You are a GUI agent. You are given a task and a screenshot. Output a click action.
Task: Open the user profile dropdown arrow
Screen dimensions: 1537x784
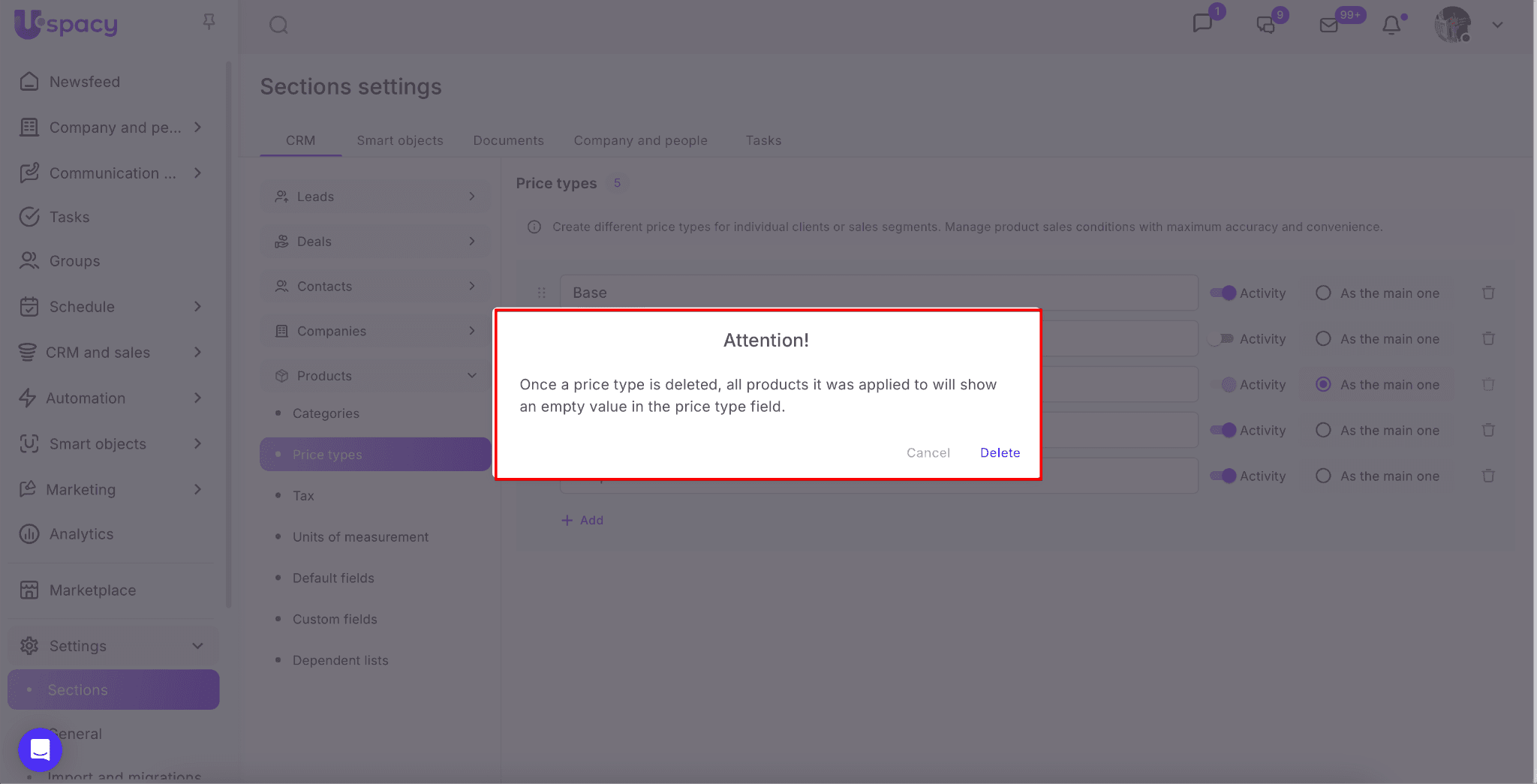(1497, 26)
